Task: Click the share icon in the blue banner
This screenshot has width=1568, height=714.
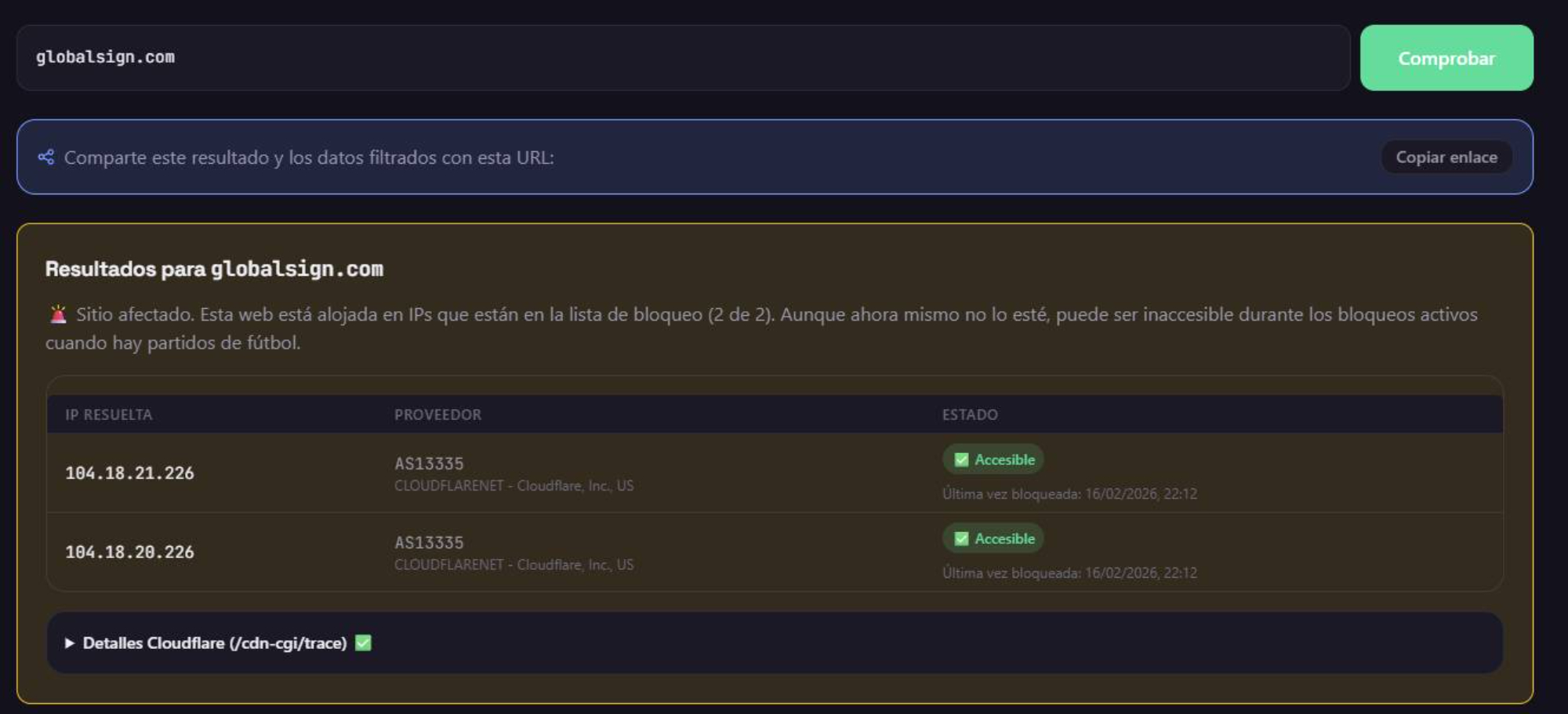Action: [46, 158]
